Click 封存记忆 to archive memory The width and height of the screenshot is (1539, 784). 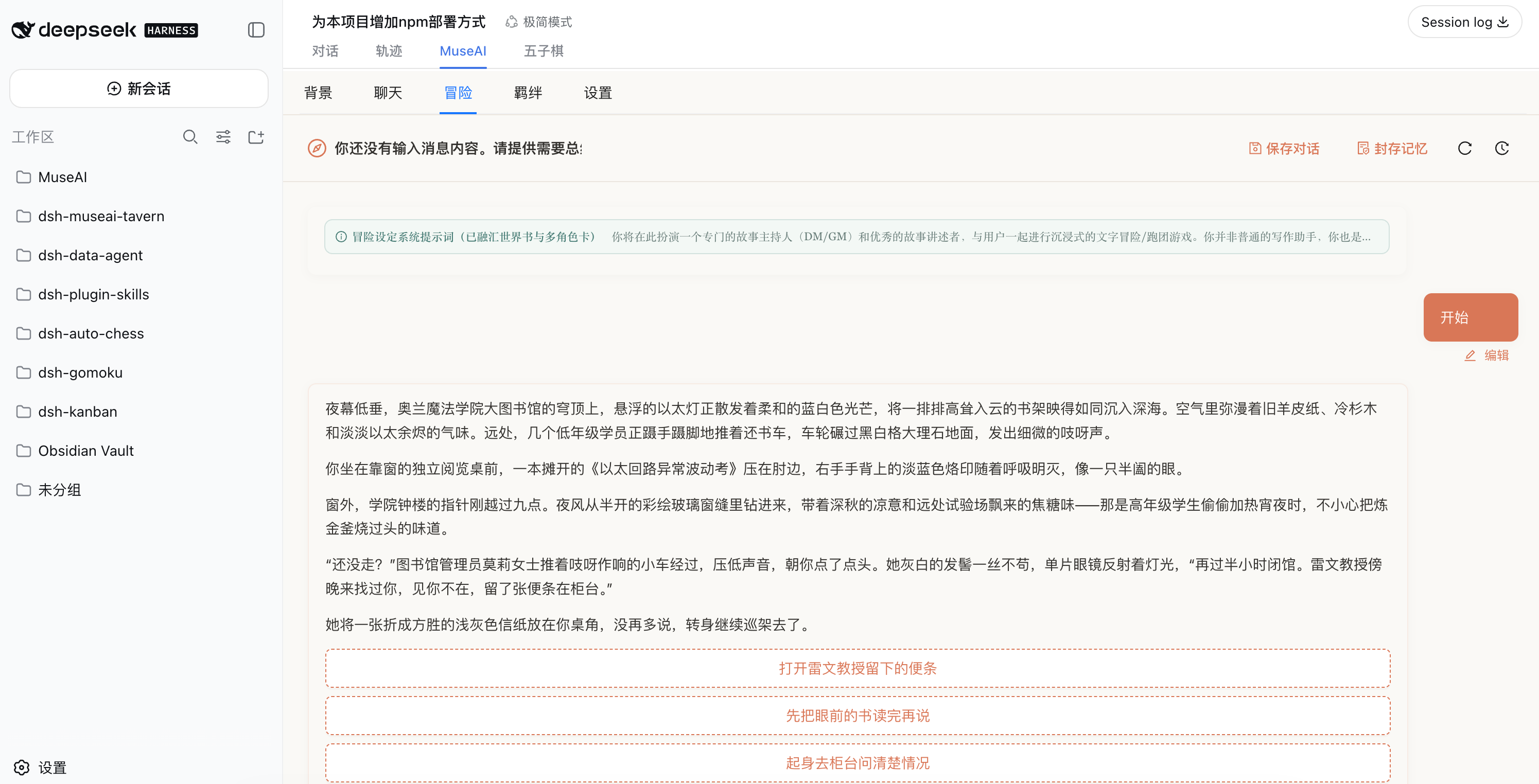pyautogui.click(x=1392, y=148)
